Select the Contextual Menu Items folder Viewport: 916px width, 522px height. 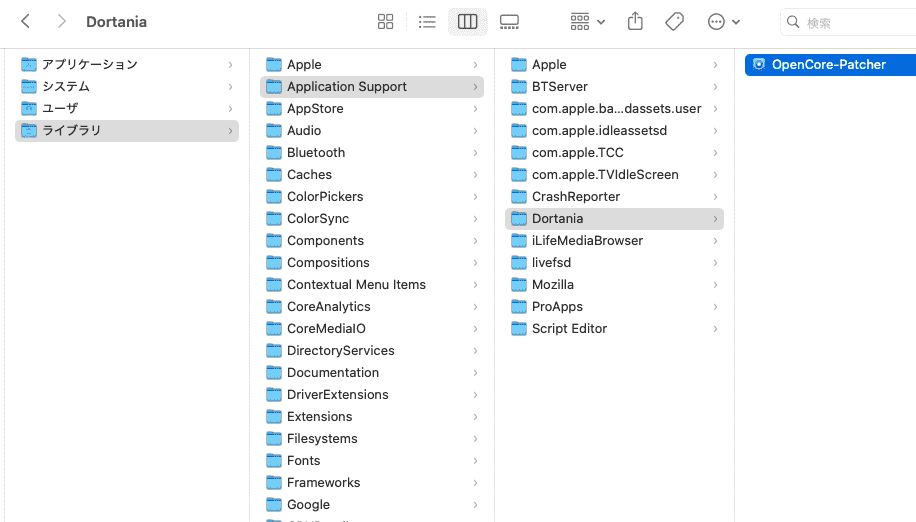[x=372, y=284]
